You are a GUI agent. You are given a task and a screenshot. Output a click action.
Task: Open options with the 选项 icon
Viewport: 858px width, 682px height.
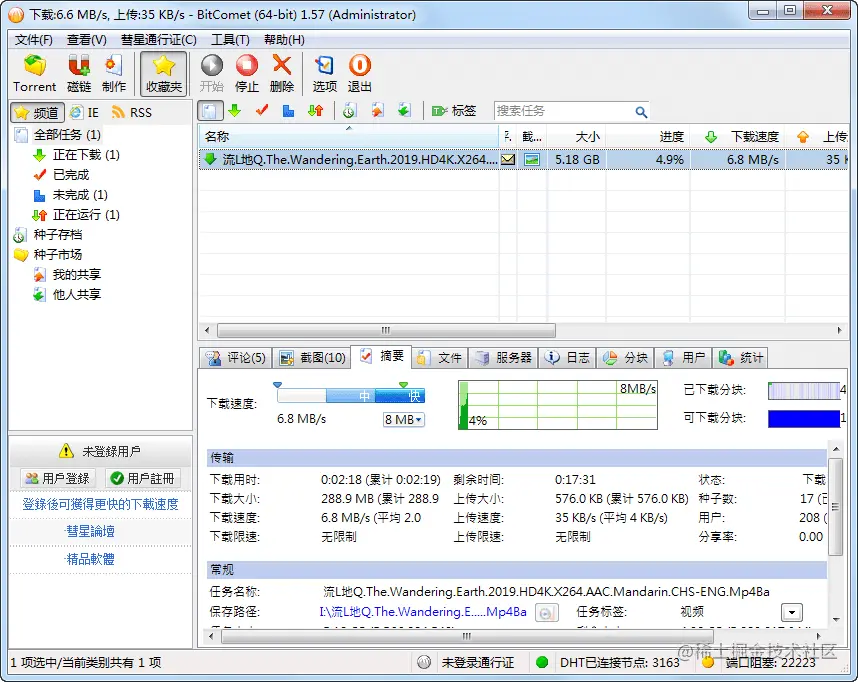pos(324,73)
